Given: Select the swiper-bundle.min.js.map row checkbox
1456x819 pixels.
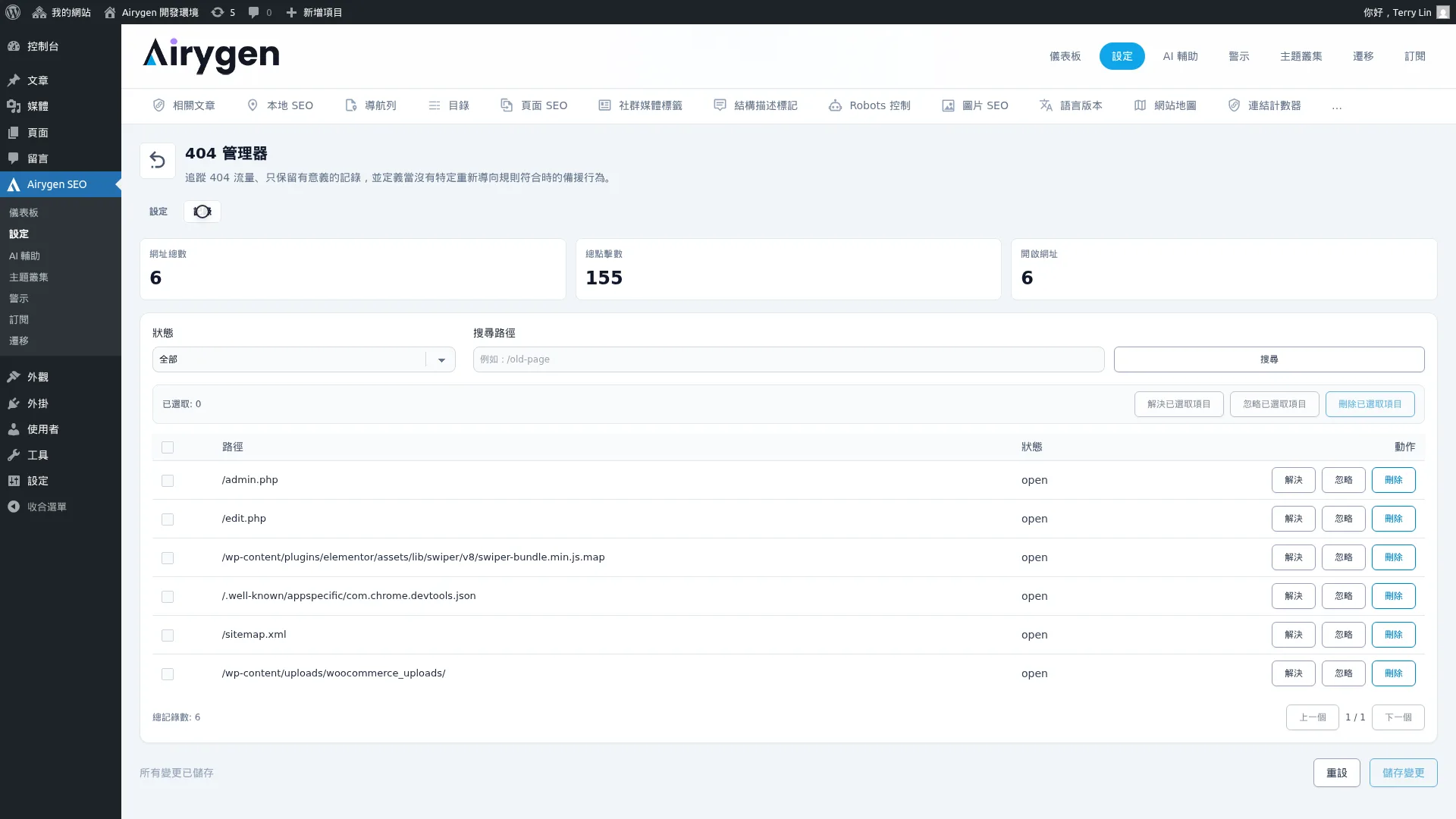Looking at the screenshot, I should click(x=168, y=558).
